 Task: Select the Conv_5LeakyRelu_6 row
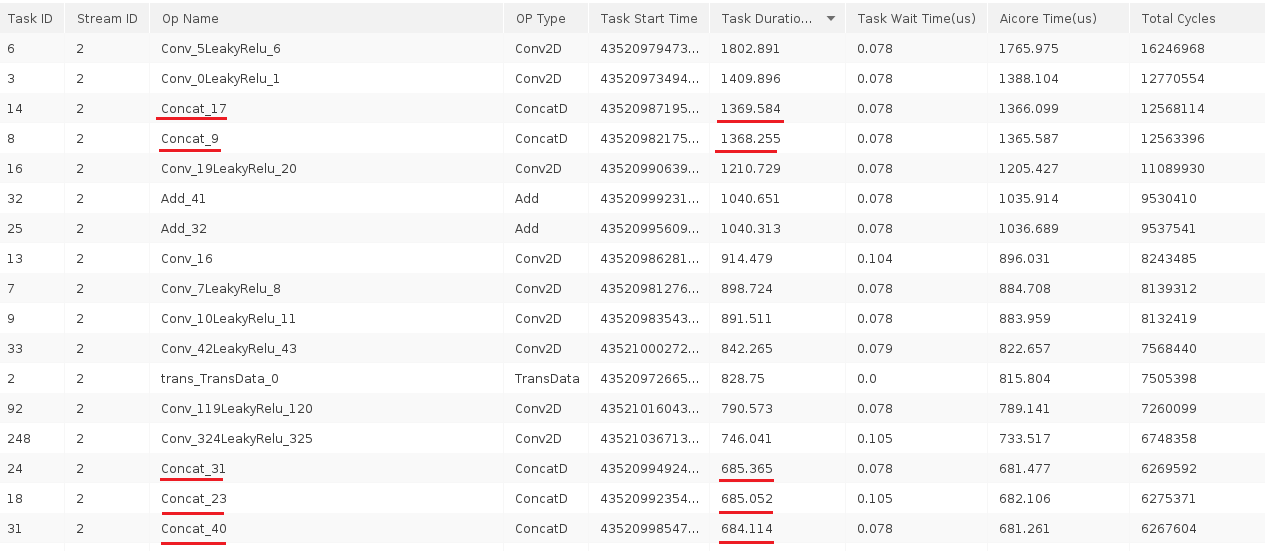632,48
